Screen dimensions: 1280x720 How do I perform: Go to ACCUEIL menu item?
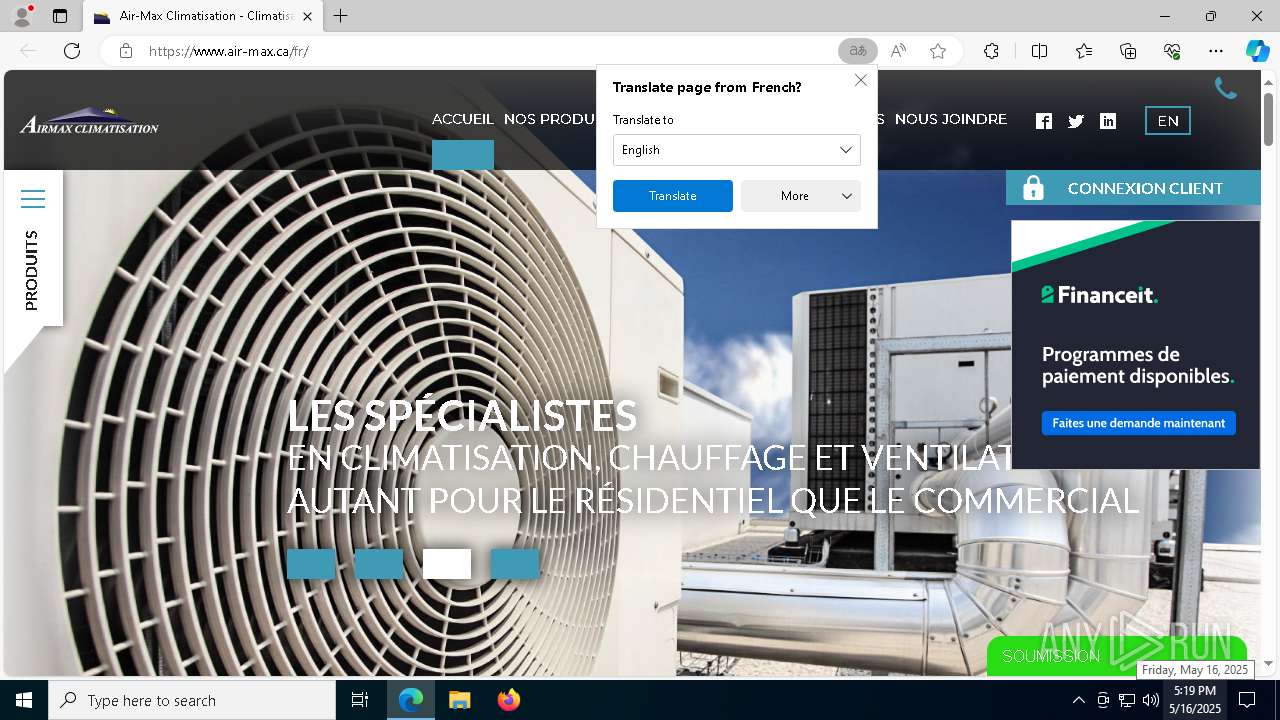pos(463,119)
